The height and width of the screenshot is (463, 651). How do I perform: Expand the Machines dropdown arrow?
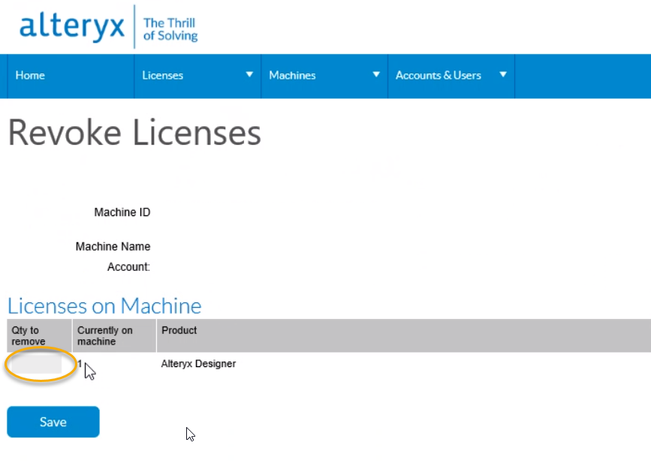(376, 75)
